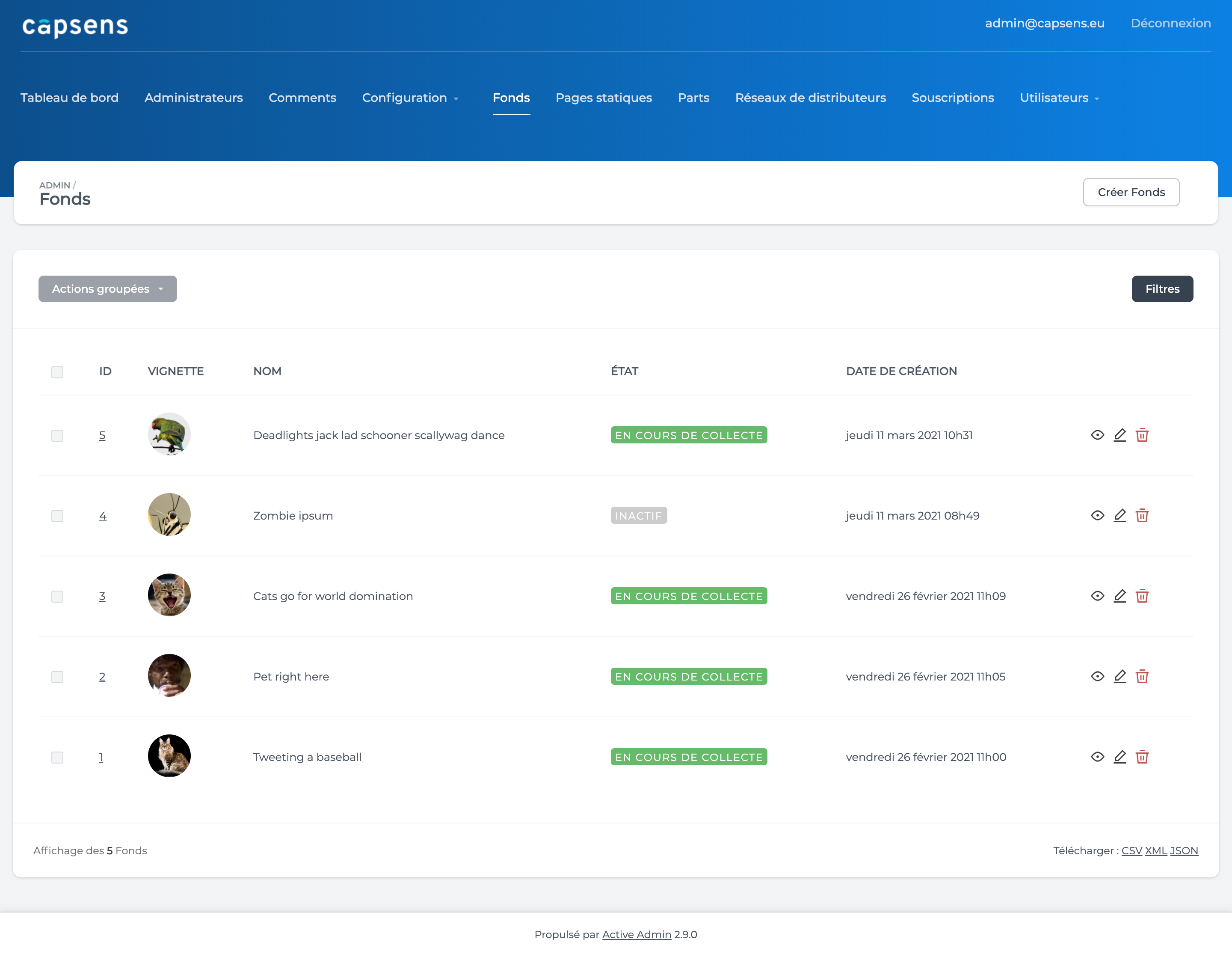
Task: Click the Créer Fonds button
Action: (1131, 192)
